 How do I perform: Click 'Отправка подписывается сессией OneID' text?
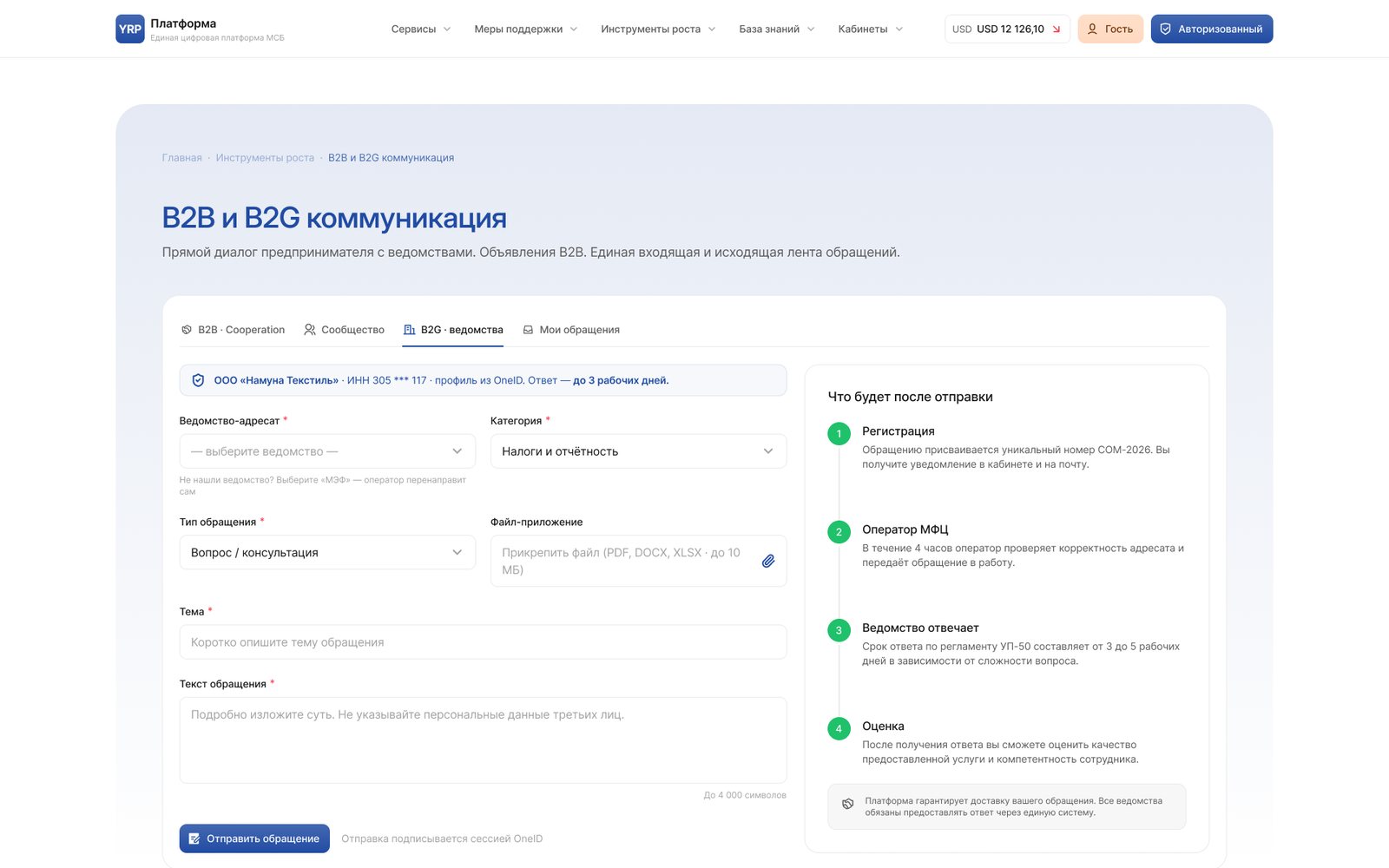pyautogui.click(x=442, y=838)
